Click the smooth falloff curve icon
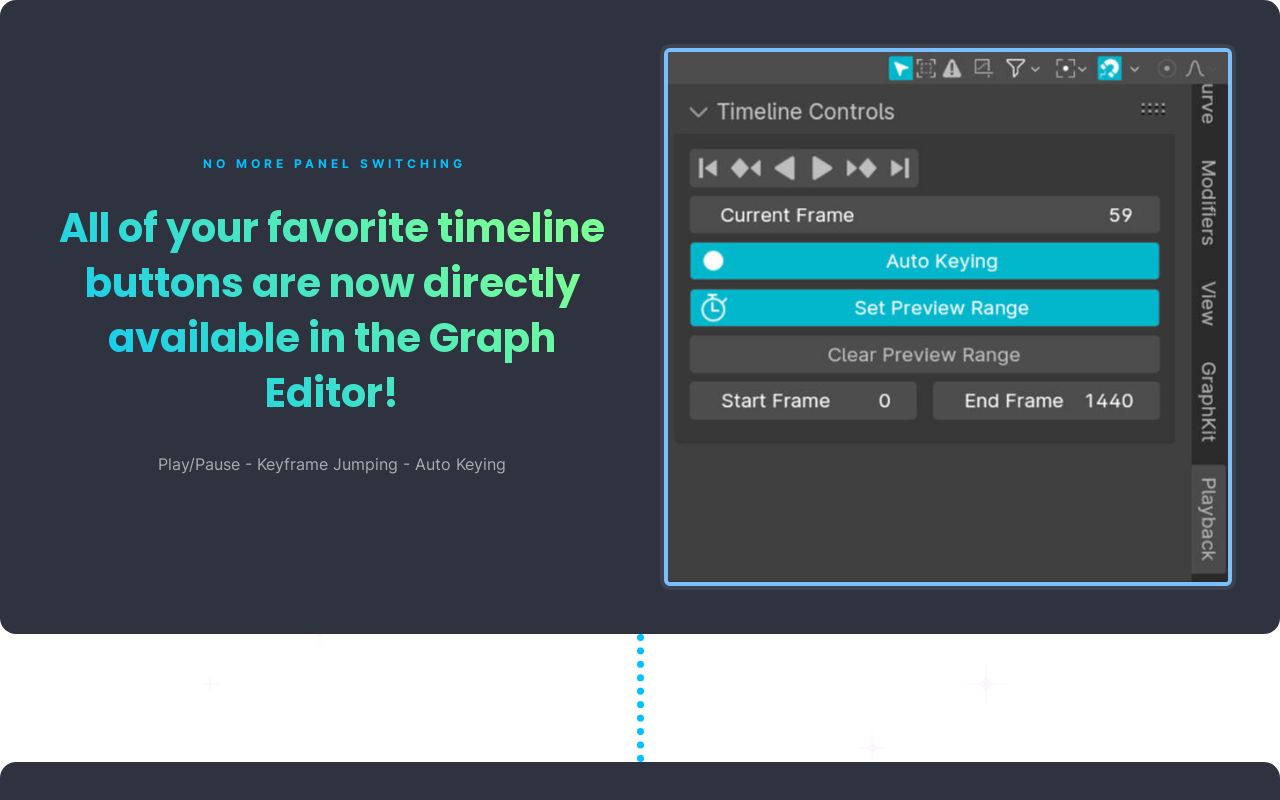 (x=1194, y=68)
